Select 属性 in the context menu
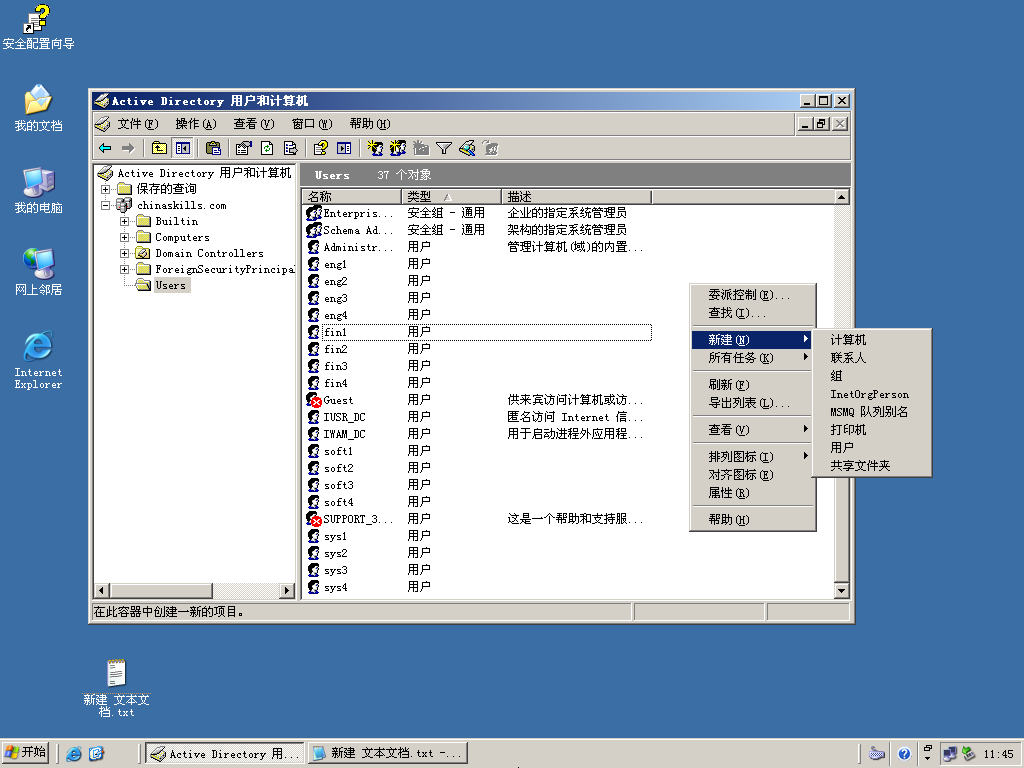 tap(752, 493)
